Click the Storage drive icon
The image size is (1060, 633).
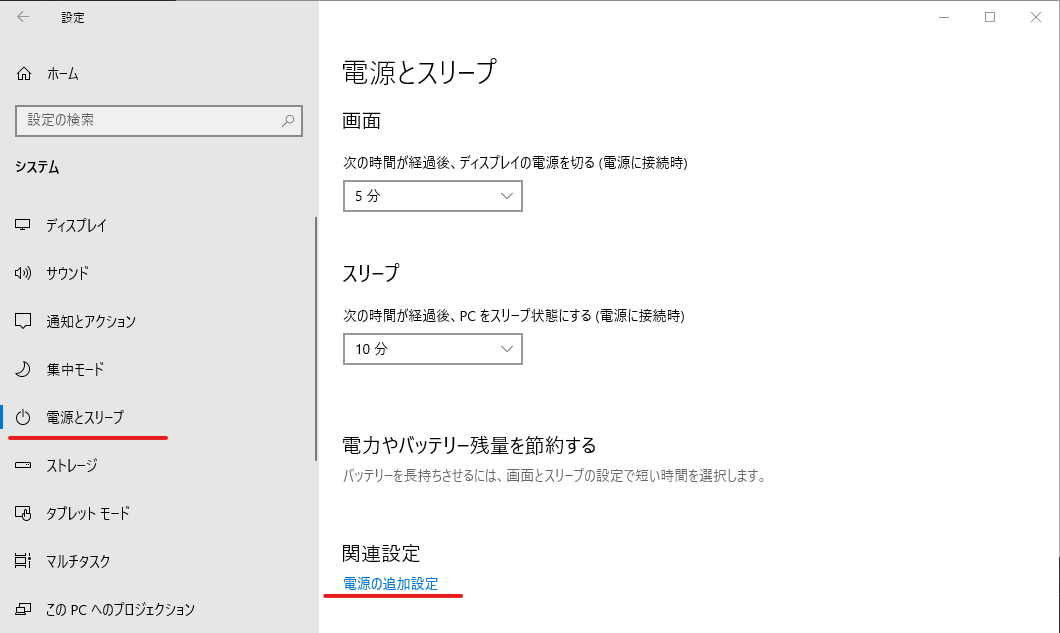pyautogui.click(x=23, y=465)
